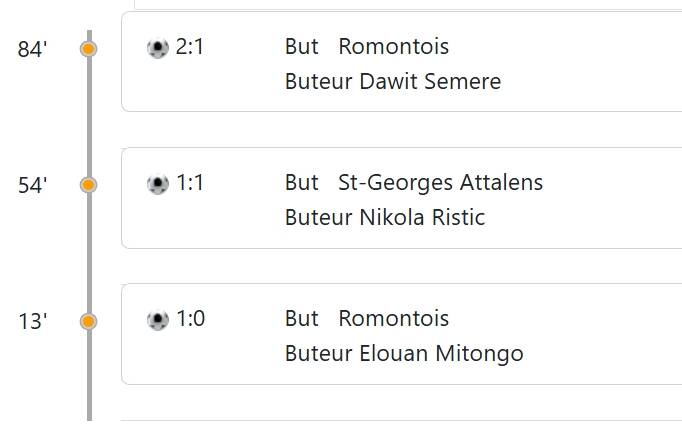Image resolution: width=682 pixels, height=426 pixels.
Task: Click the 1:0 score text
Action: point(190,319)
